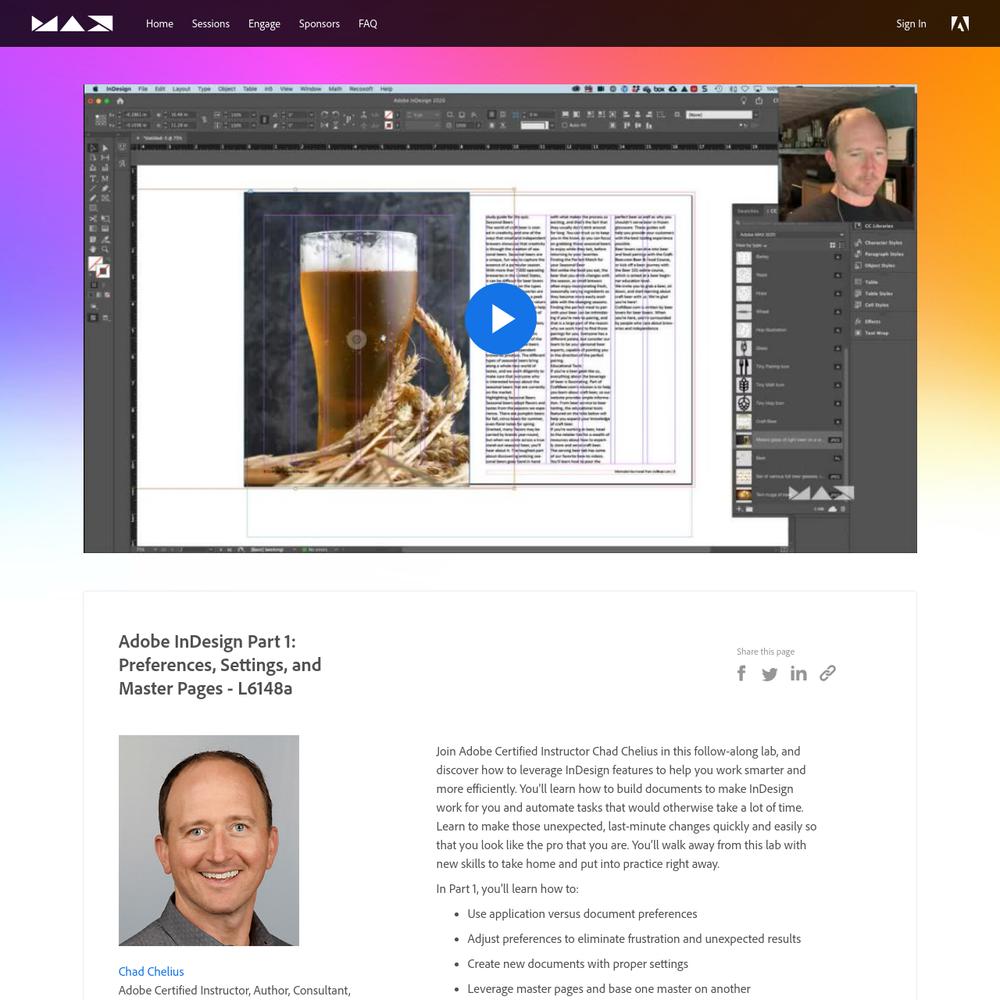Click 'Use application versus document preferences' bullet

click(582, 913)
